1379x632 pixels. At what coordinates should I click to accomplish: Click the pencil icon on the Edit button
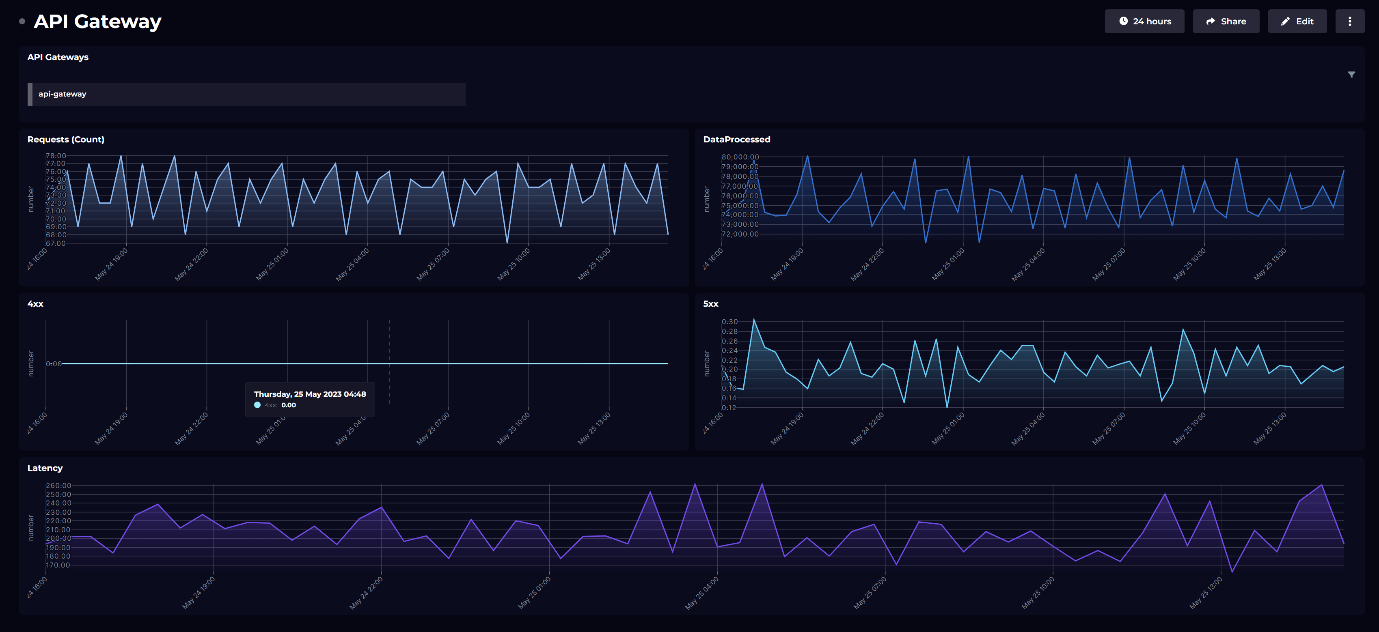tap(1283, 20)
